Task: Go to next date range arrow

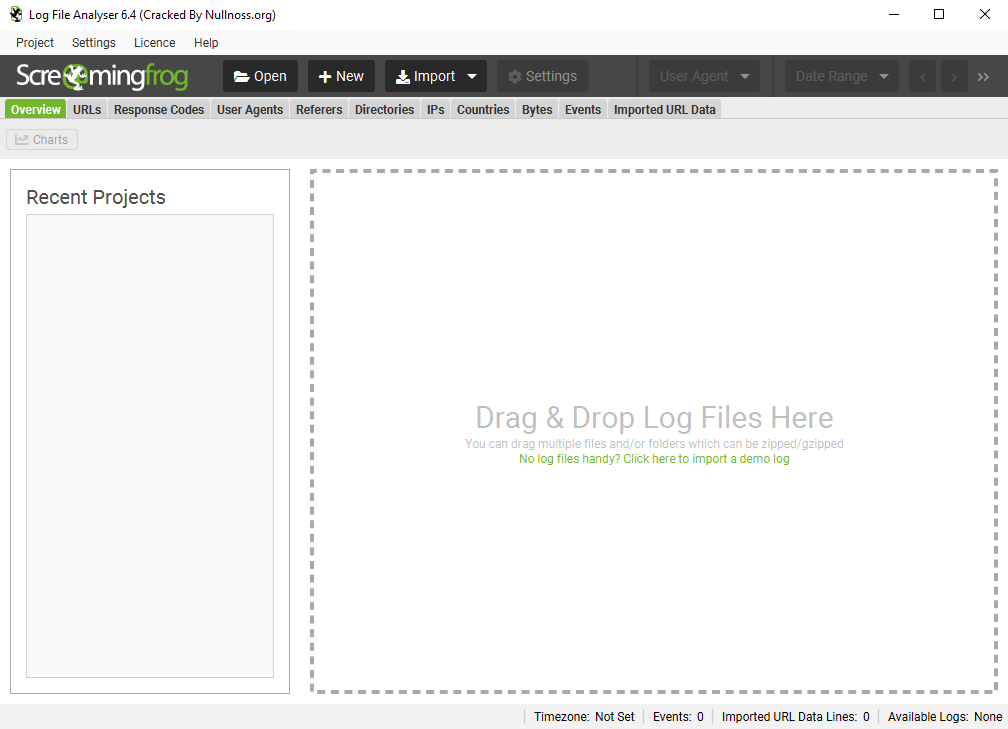Action: click(x=955, y=76)
